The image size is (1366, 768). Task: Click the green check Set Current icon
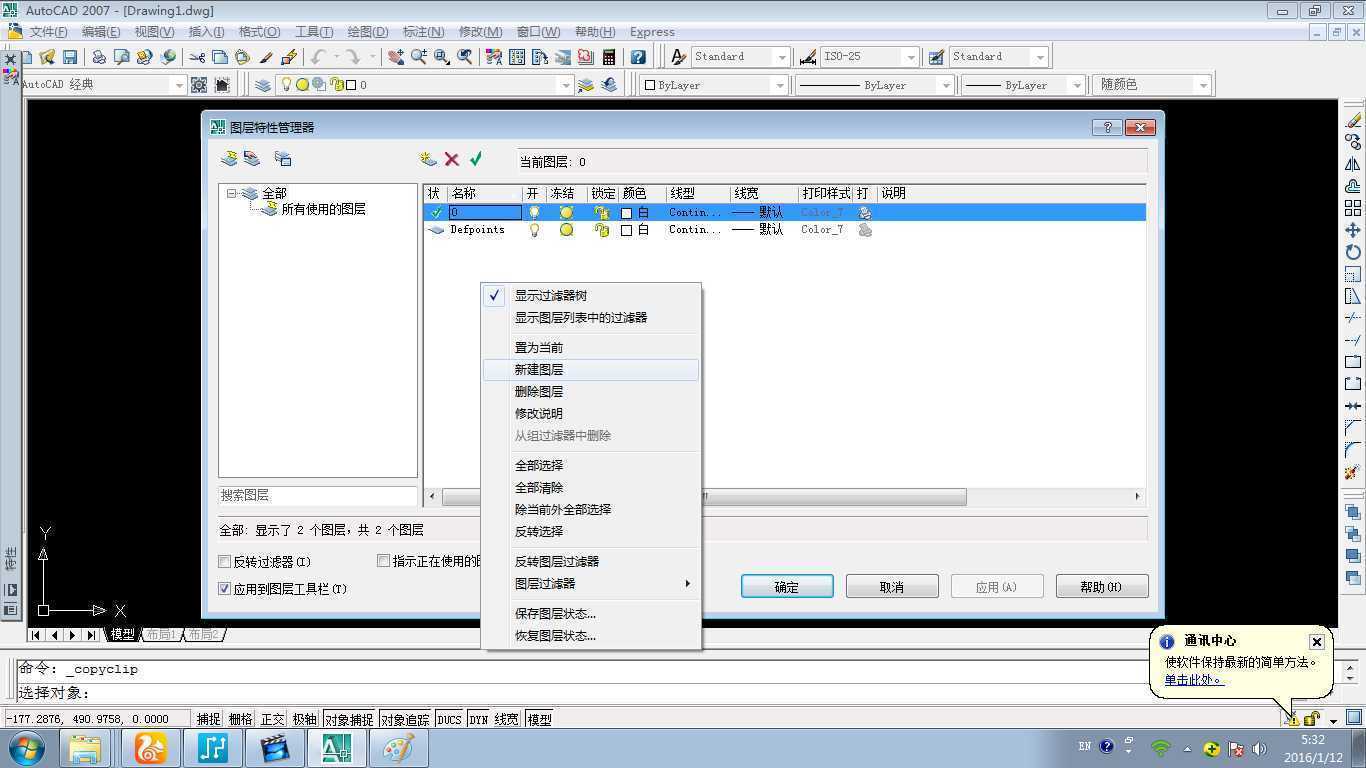tap(476, 159)
